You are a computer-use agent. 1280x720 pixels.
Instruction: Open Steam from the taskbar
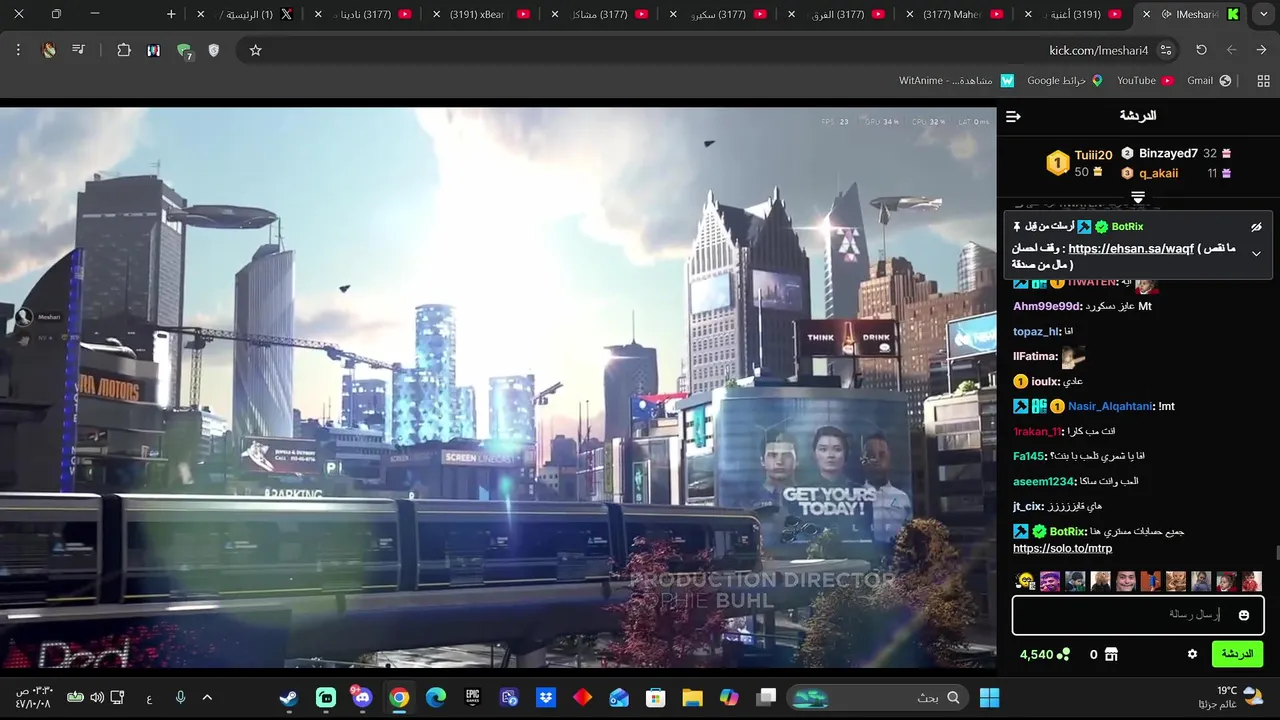289,698
